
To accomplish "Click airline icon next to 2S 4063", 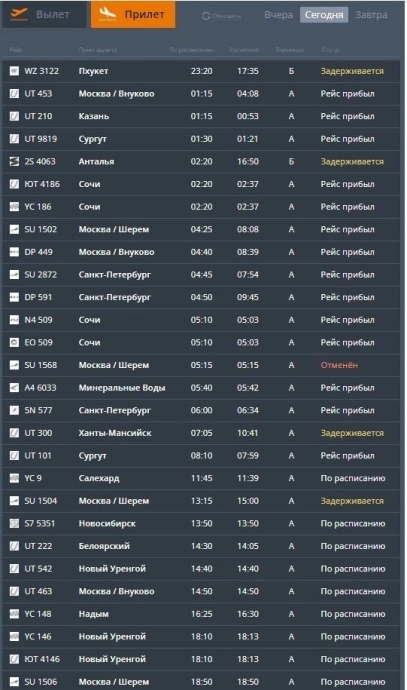I will coord(15,161).
